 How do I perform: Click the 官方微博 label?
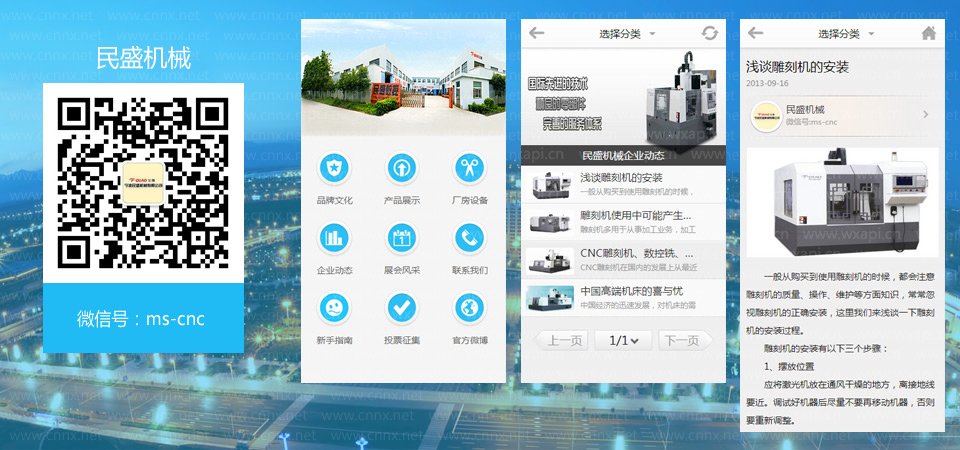(470, 340)
